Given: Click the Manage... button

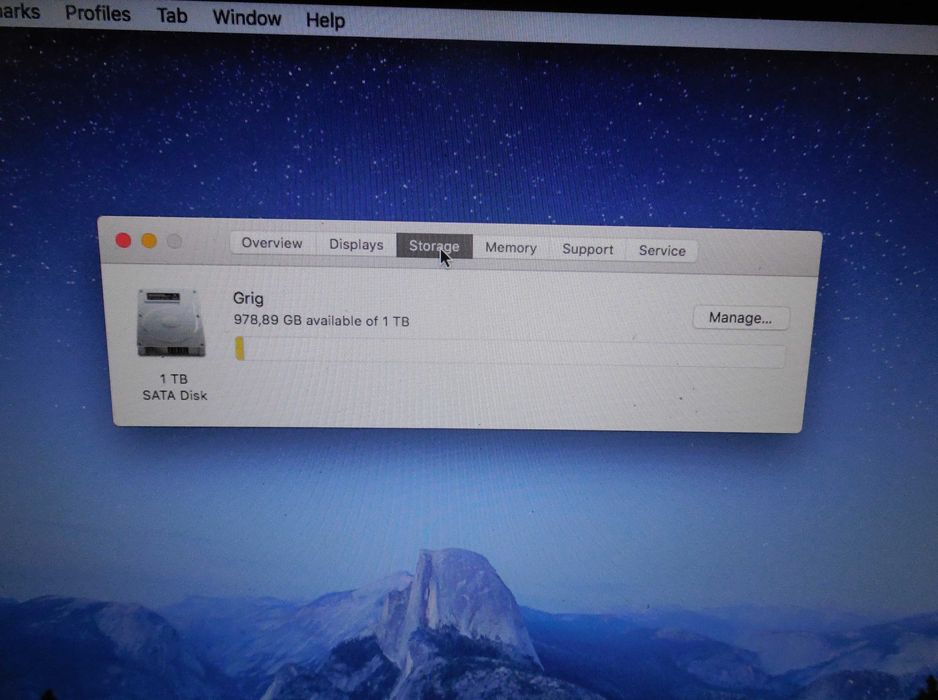Looking at the screenshot, I should coord(741,318).
